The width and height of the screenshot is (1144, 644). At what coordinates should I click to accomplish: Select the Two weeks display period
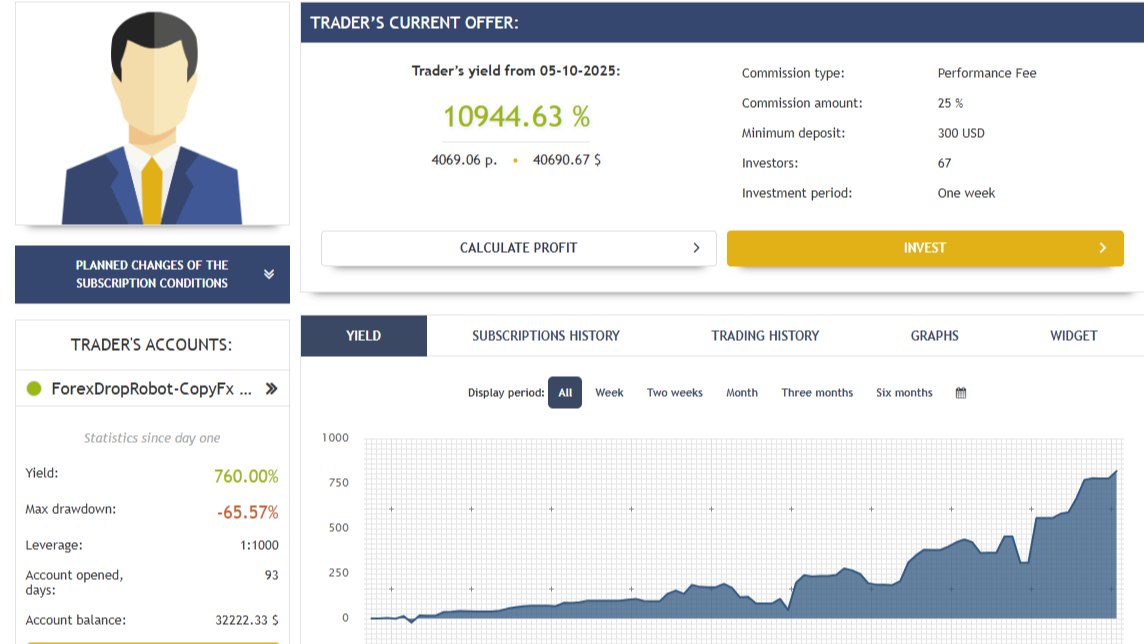pyautogui.click(x=675, y=392)
